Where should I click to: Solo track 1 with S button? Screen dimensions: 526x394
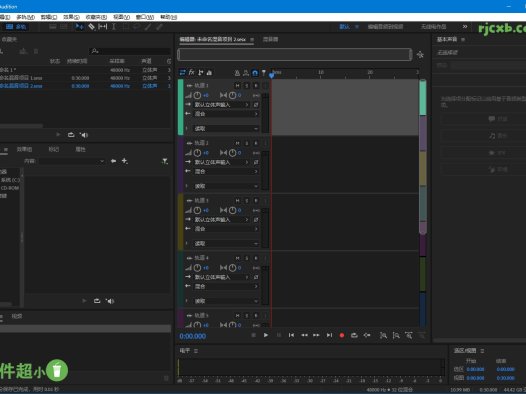pyautogui.click(x=247, y=86)
